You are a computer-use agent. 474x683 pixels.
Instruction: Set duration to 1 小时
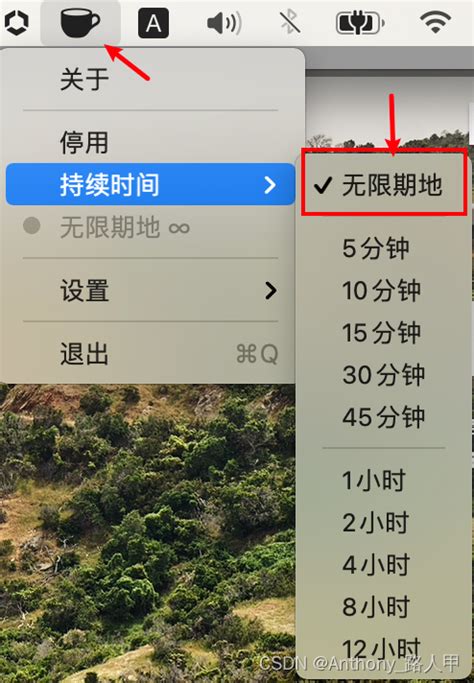374,480
